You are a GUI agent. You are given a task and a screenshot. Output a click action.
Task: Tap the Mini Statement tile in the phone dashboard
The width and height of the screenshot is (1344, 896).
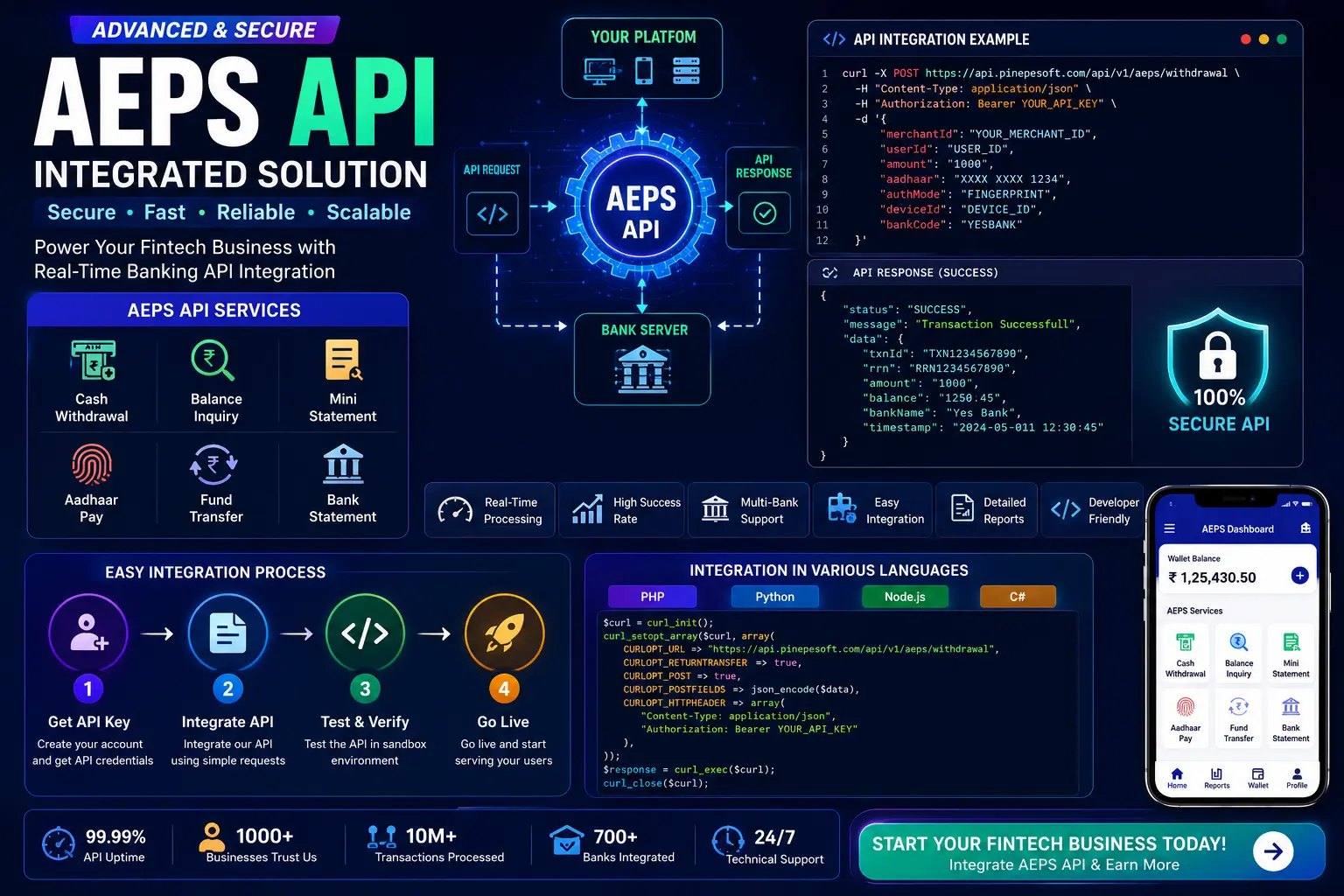point(1291,653)
